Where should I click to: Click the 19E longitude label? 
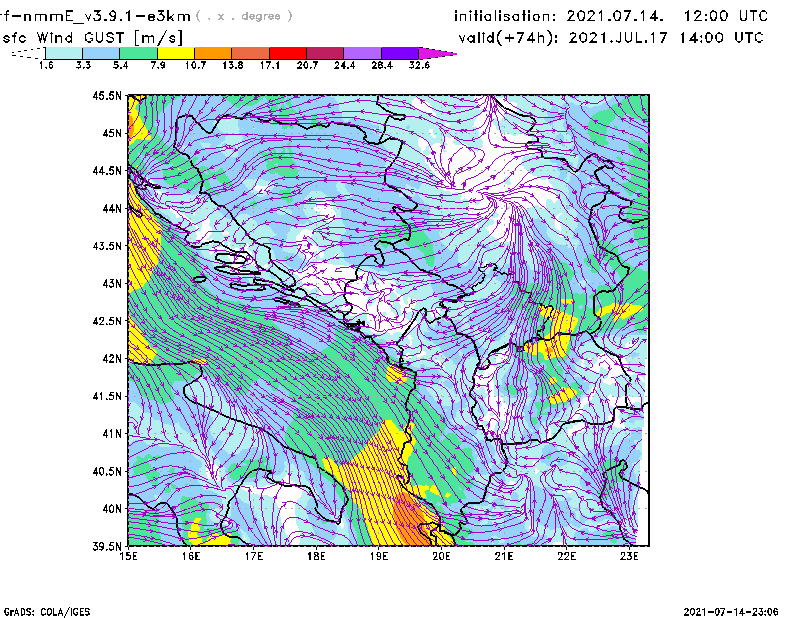pos(379,556)
